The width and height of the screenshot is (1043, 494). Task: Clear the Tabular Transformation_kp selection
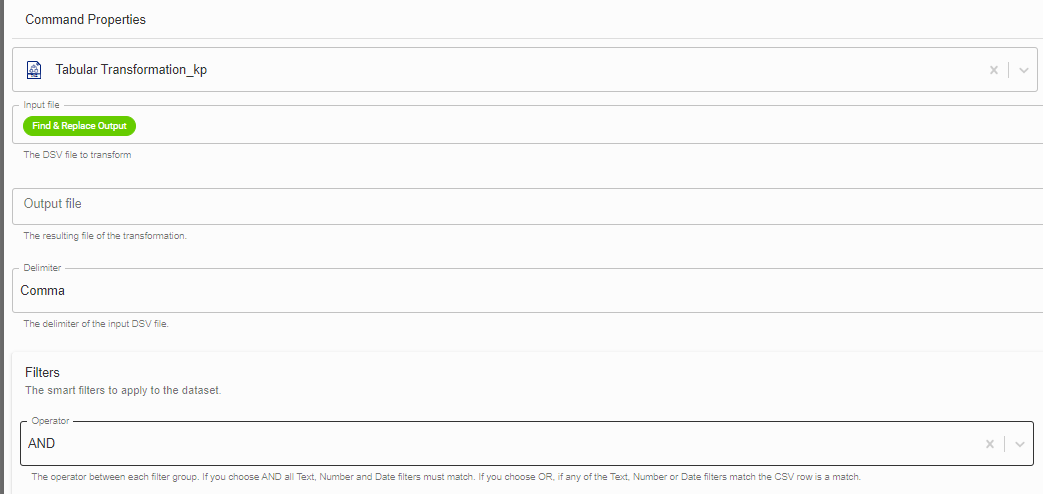(x=994, y=70)
